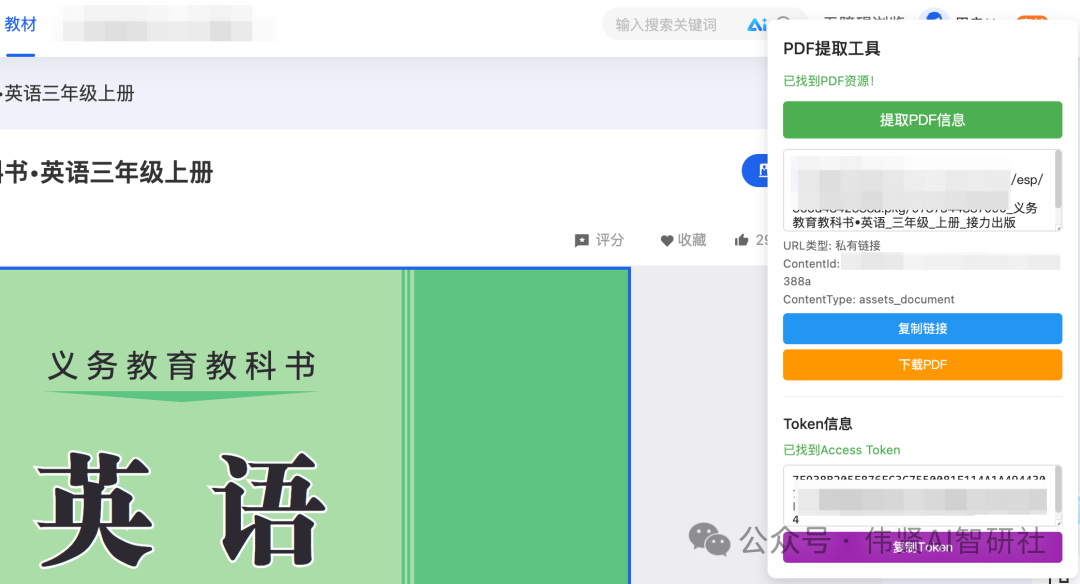Viewport: 1080px width, 584px height.
Task: Click the purple 复制Token button
Action: click(x=922, y=547)
